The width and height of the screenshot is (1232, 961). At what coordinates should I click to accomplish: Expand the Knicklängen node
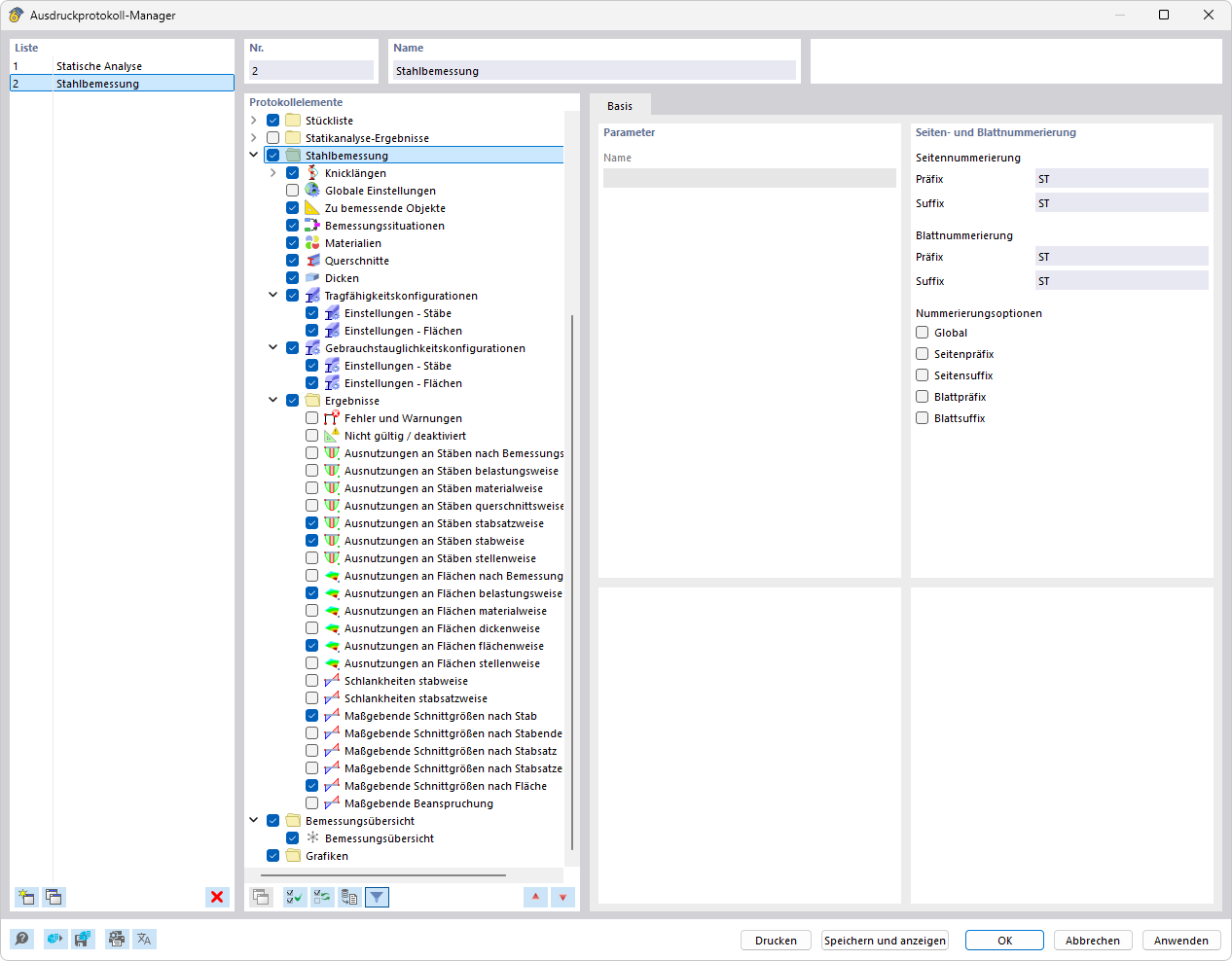[273, 173]
